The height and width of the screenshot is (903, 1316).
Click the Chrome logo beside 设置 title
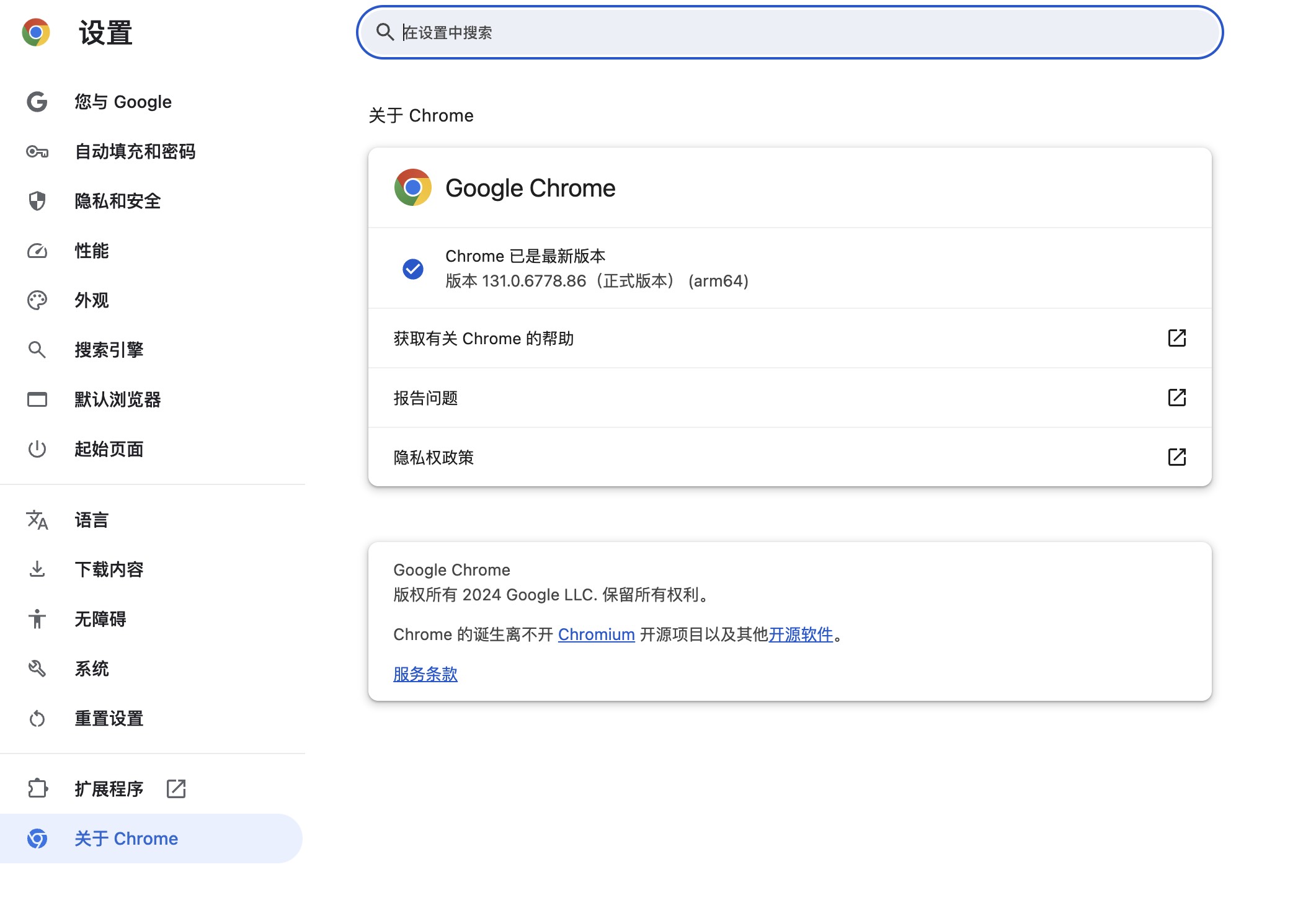click(36, 32)
